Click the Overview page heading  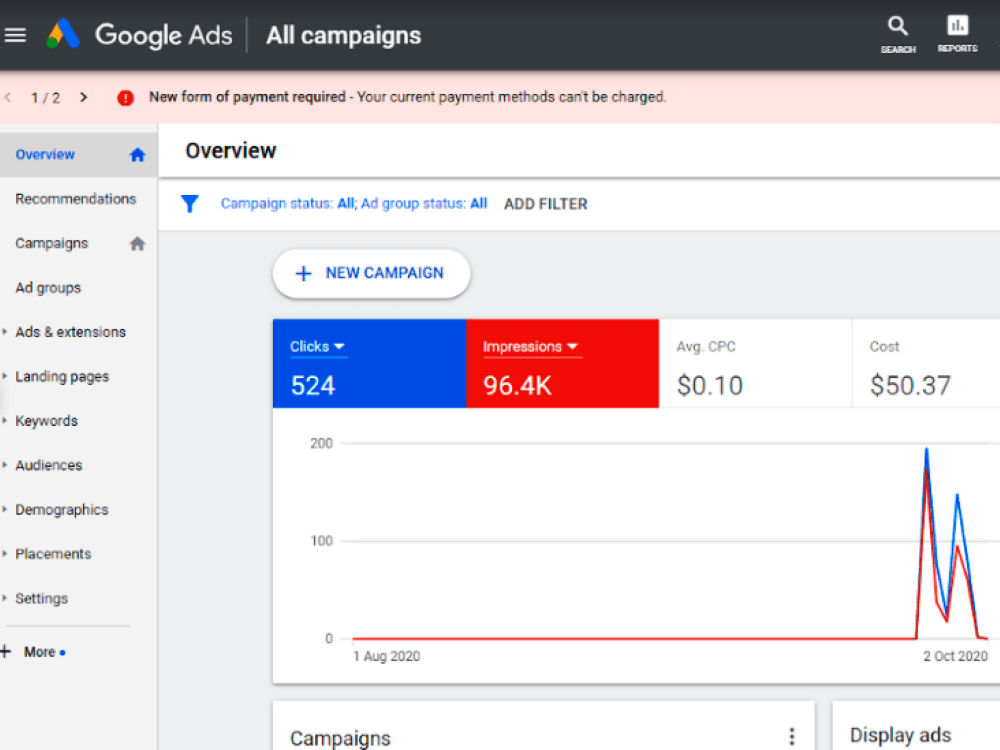[x=231, y=151]
